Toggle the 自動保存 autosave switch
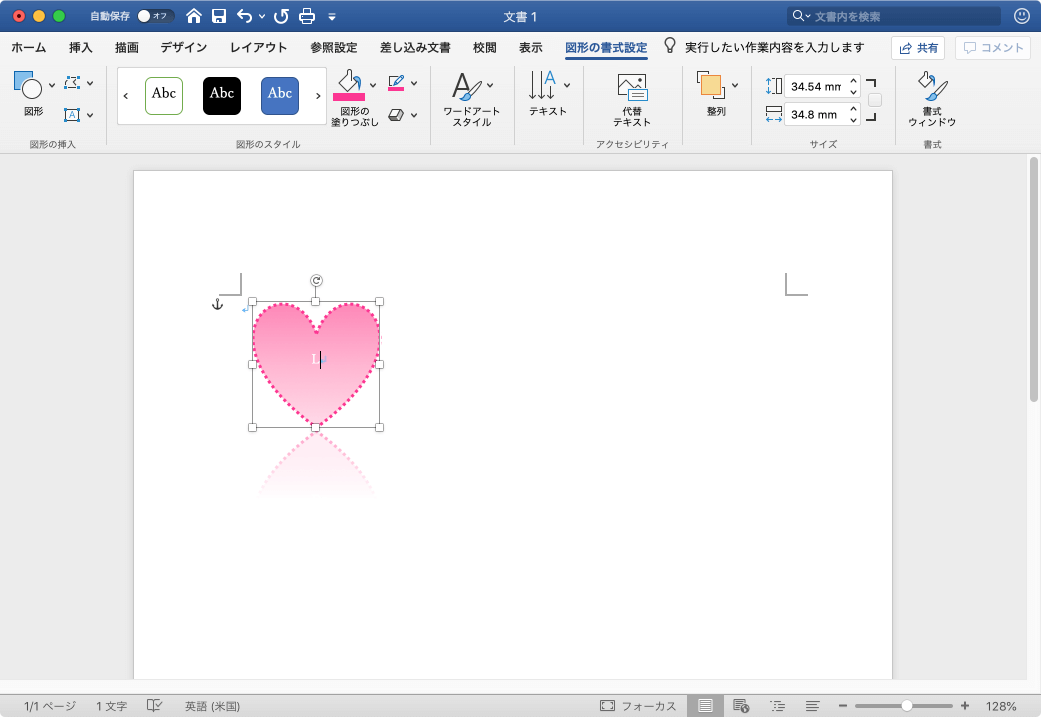 click(155, 16)
